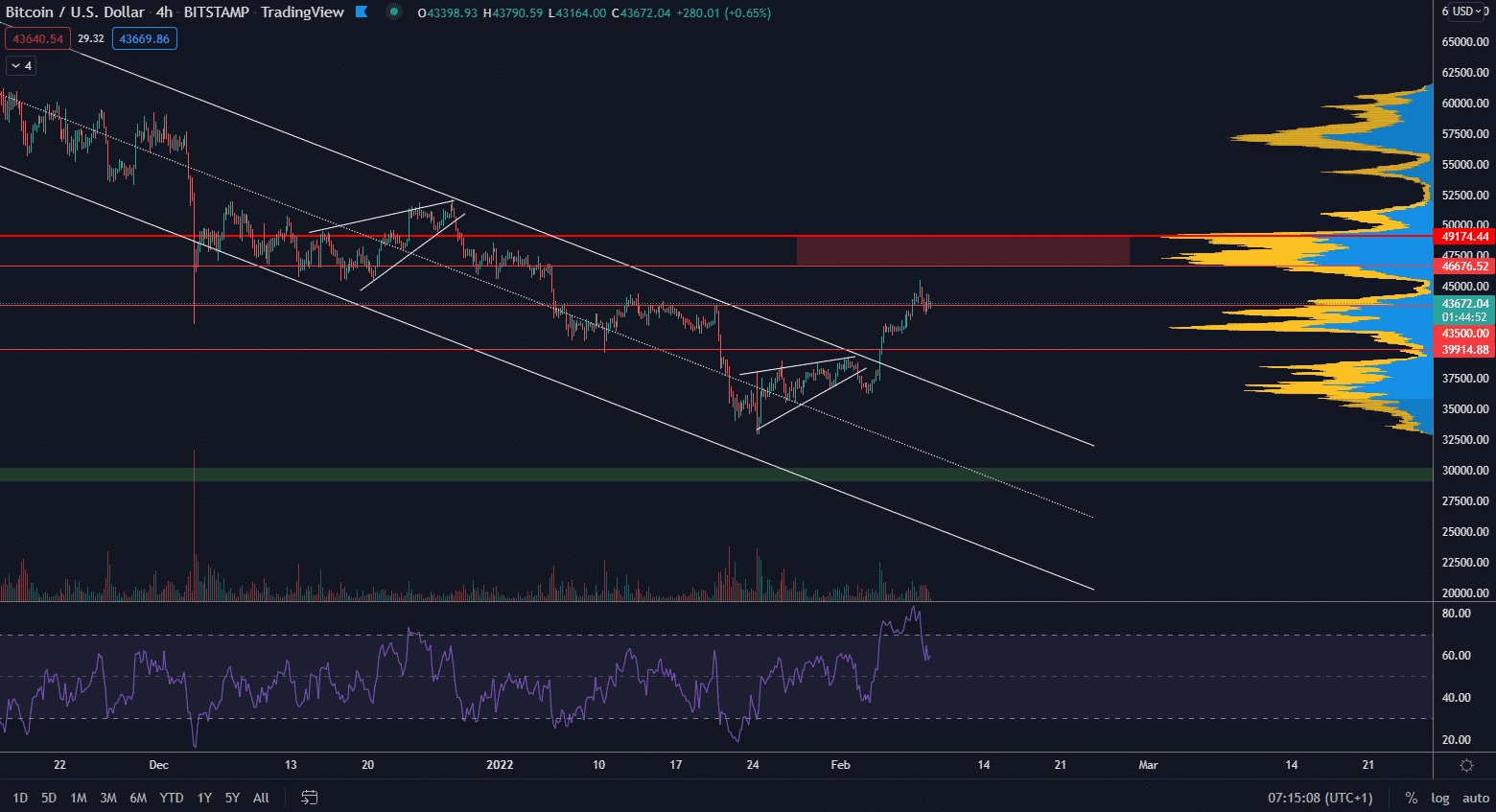This screenshot has height=812, width=1496.
Task: Click the blue buy price 43669.86
Action: tap(144, 39)
